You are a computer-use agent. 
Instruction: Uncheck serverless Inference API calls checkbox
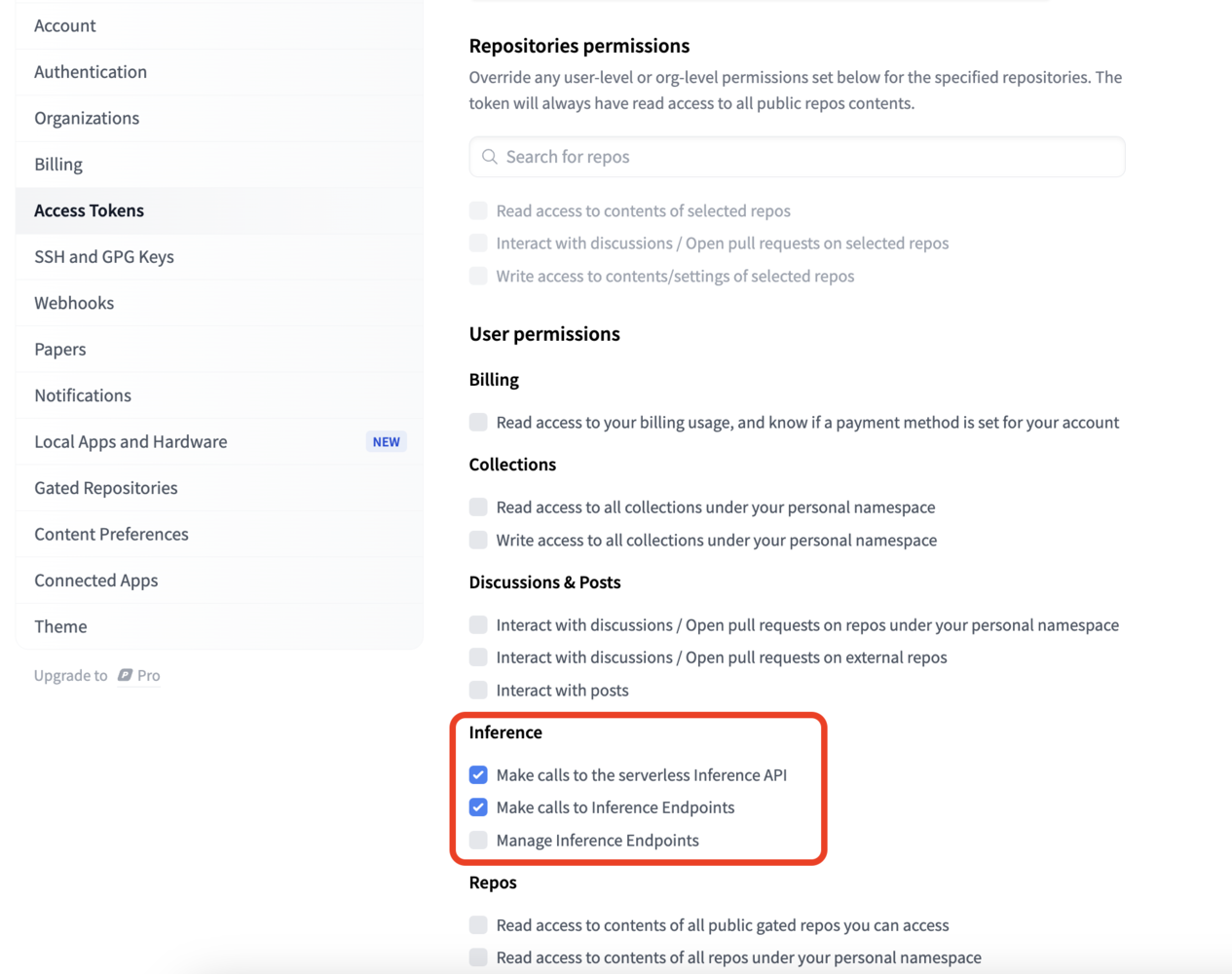[x=478, y=774]
